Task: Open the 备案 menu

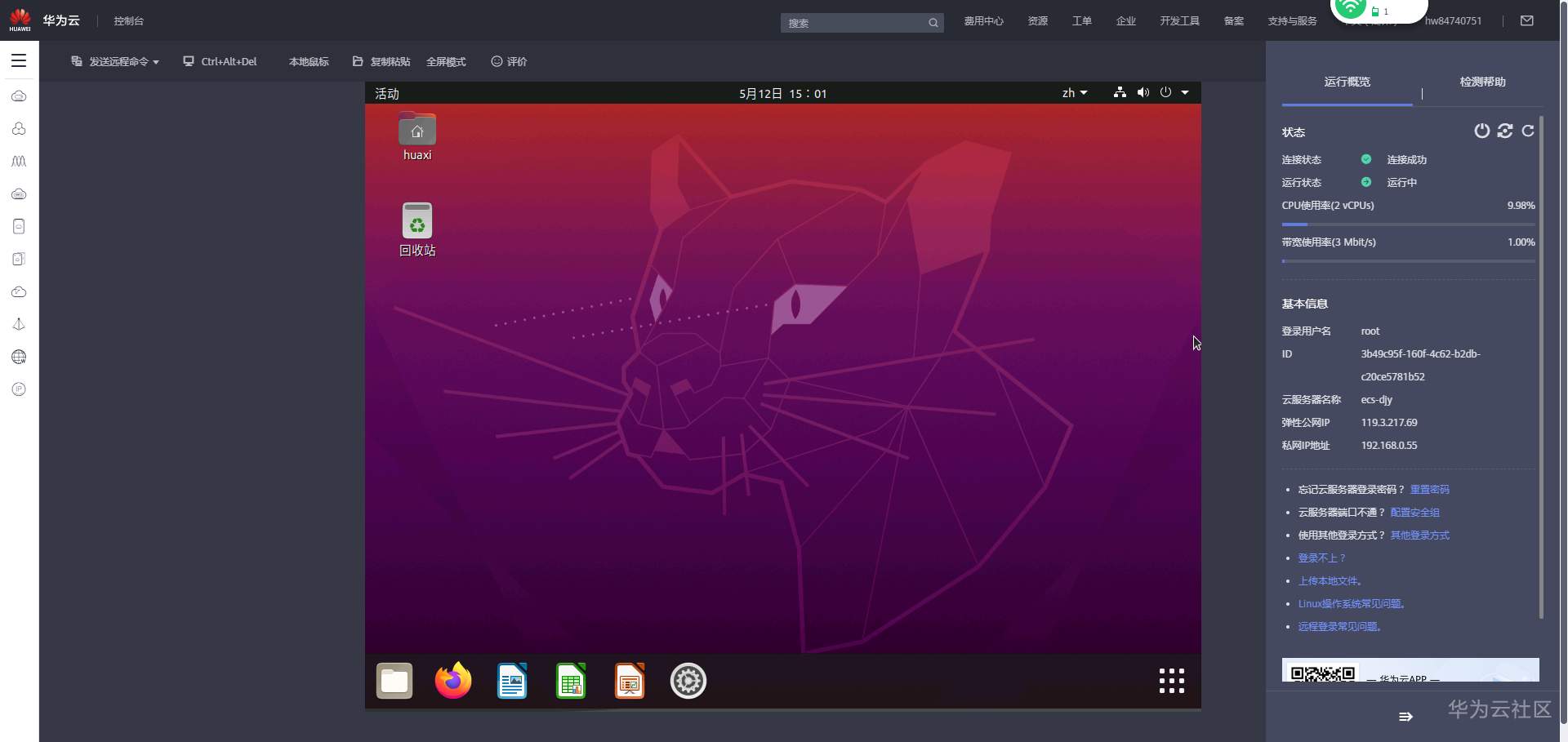Action: [x=1234, y=21]
